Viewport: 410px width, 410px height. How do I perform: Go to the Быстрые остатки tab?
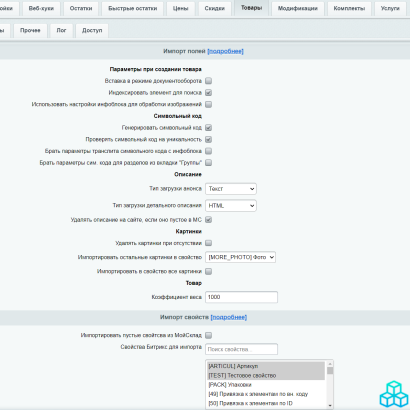pyautogui.click(x=133, y=8)
